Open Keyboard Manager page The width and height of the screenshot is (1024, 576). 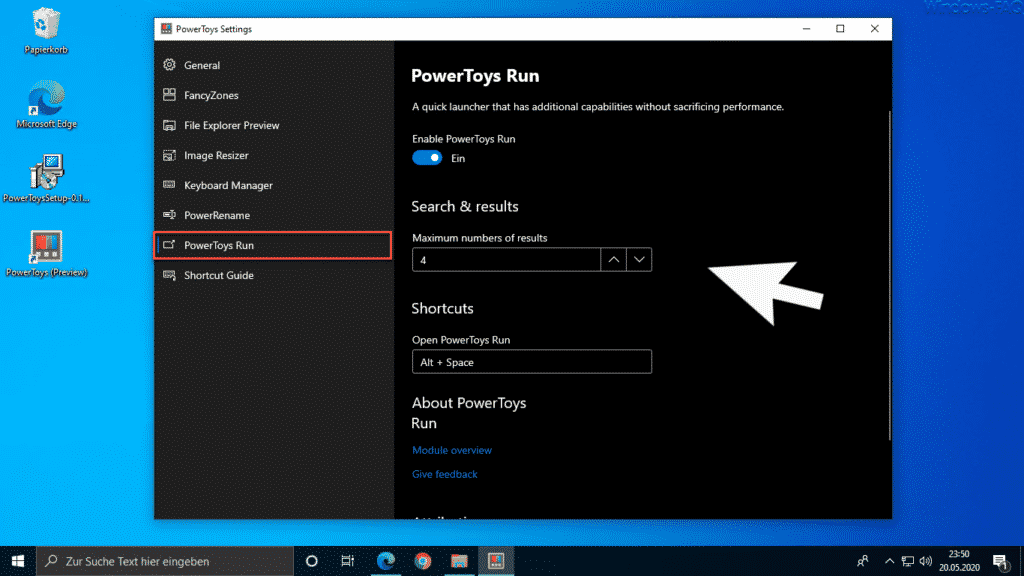[x=274, y=185]
